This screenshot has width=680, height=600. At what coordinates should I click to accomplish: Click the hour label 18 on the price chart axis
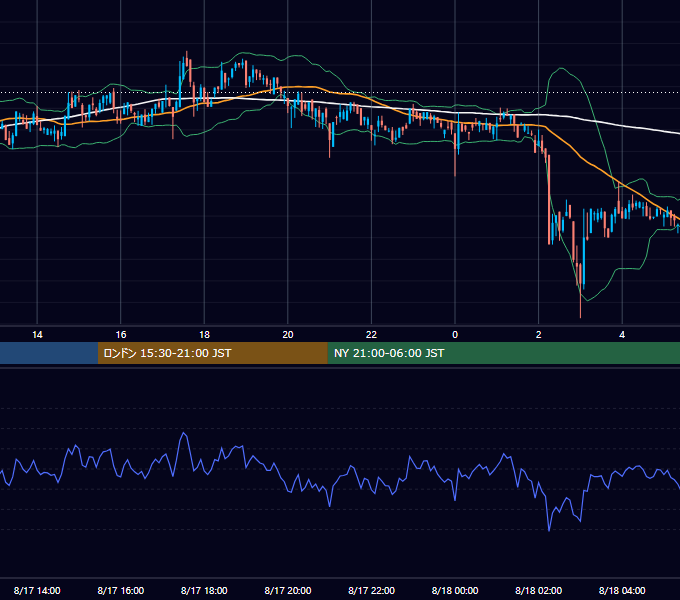pos(204,335)
